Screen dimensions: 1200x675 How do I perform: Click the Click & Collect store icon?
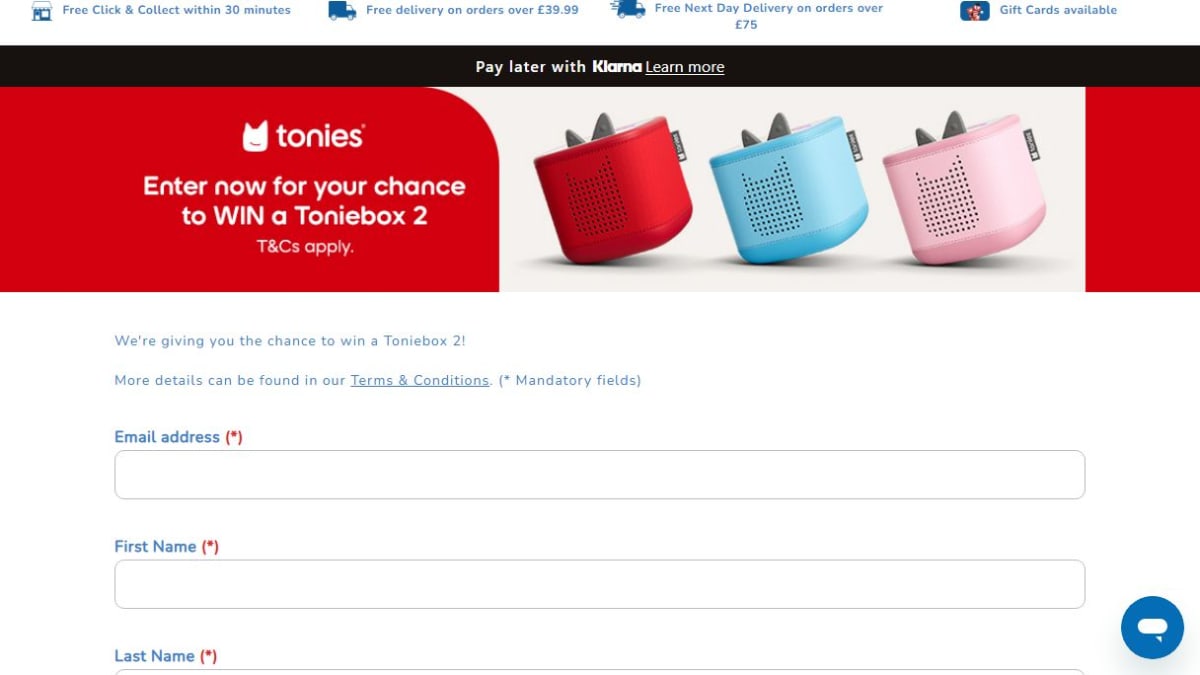pyautogui.click(x=41, y=11)
